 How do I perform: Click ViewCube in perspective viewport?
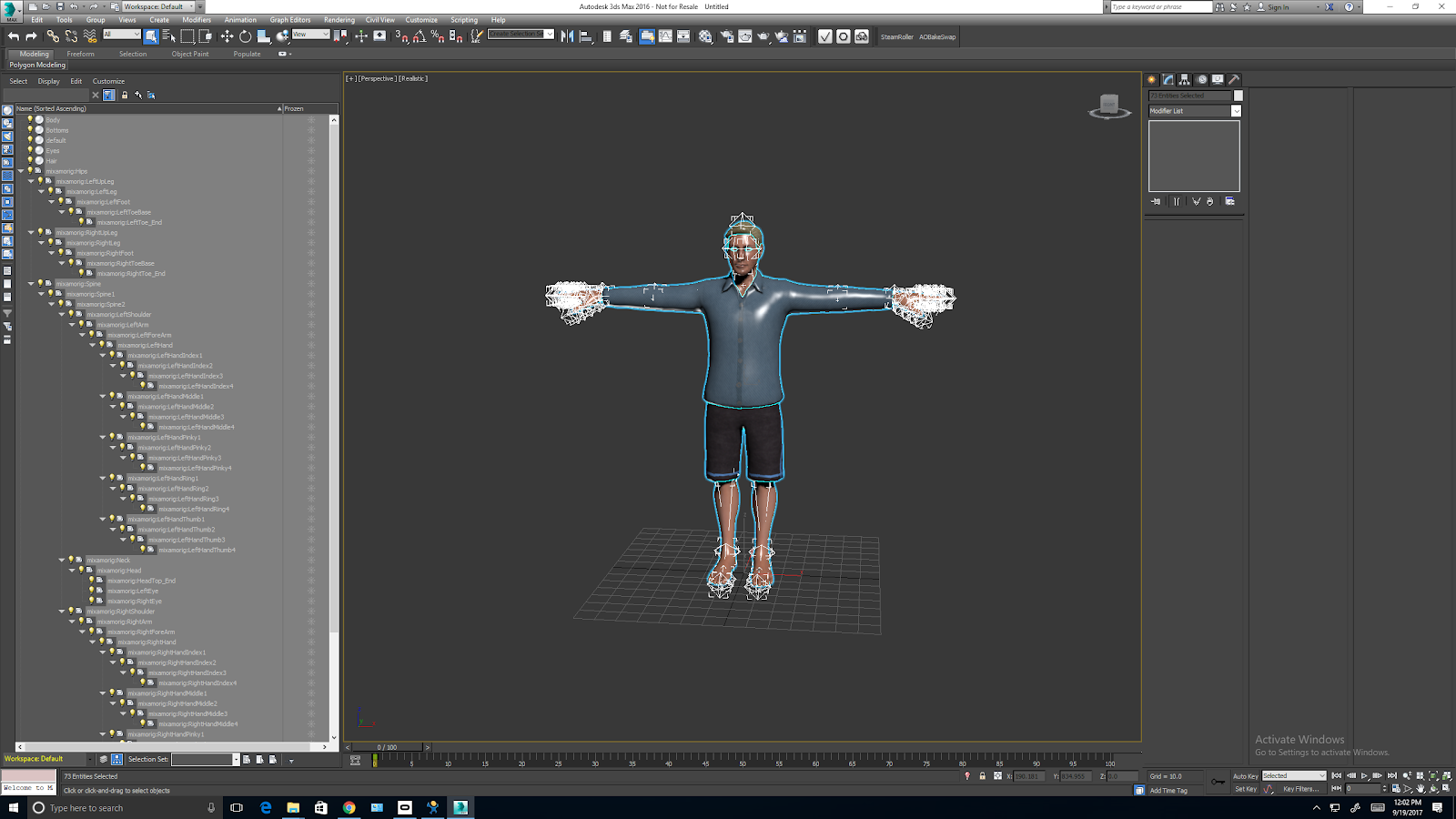[1108, 106]
